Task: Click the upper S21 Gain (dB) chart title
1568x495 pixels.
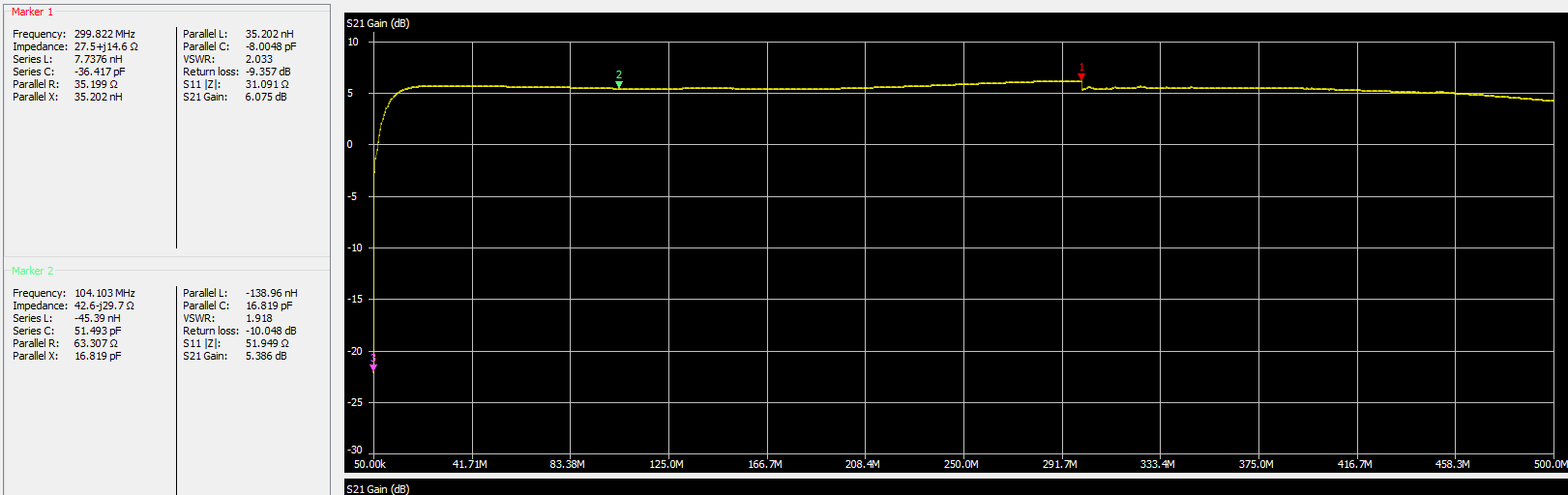Action: click(378, 23)
